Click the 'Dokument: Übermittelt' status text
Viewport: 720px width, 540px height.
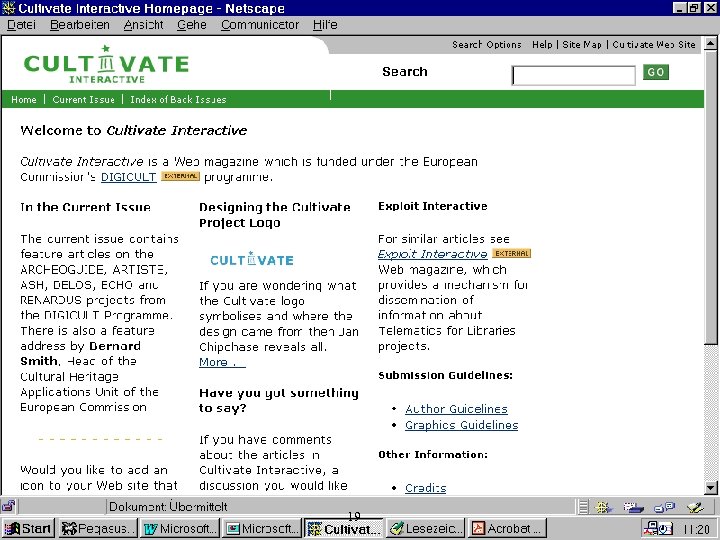pos(168,507)
